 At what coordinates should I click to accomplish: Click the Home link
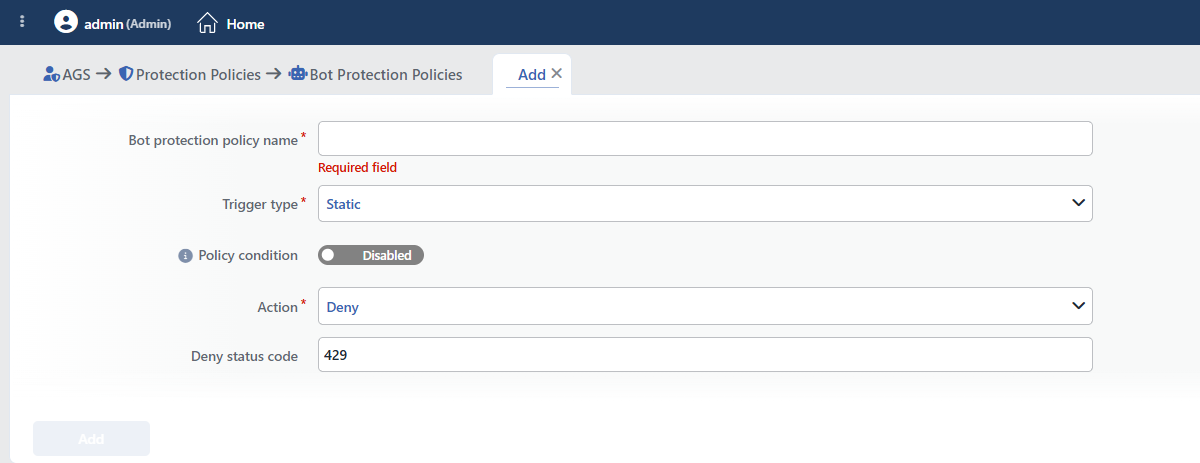245,23
